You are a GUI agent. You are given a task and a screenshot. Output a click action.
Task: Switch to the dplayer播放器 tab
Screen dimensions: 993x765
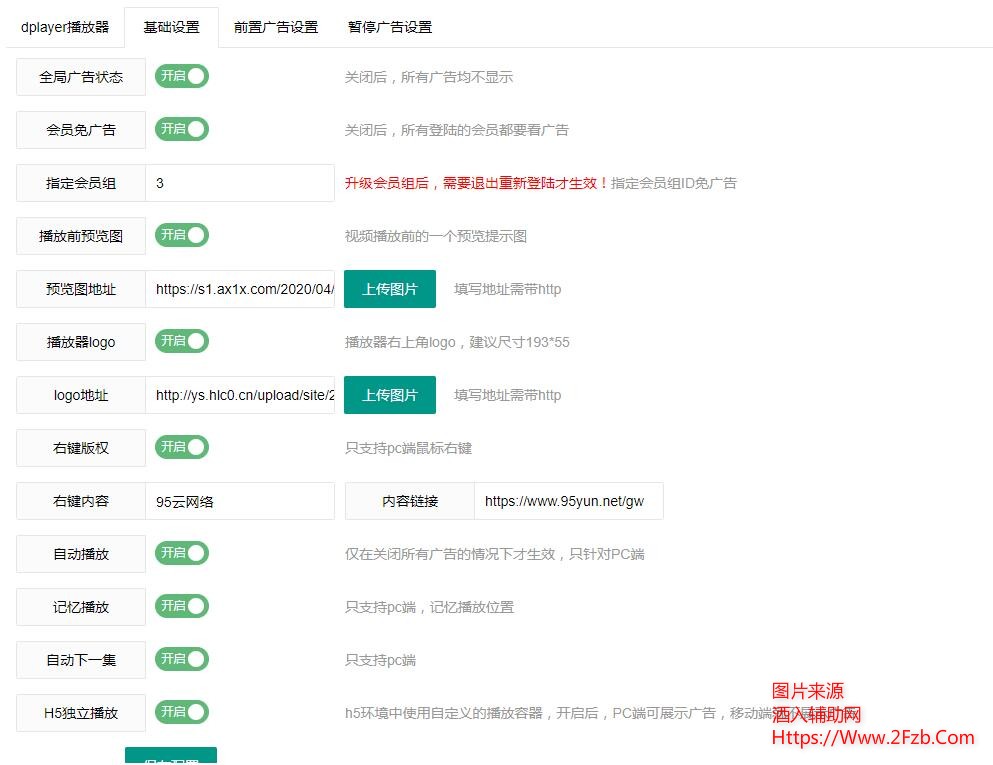(x=65, y=27)
